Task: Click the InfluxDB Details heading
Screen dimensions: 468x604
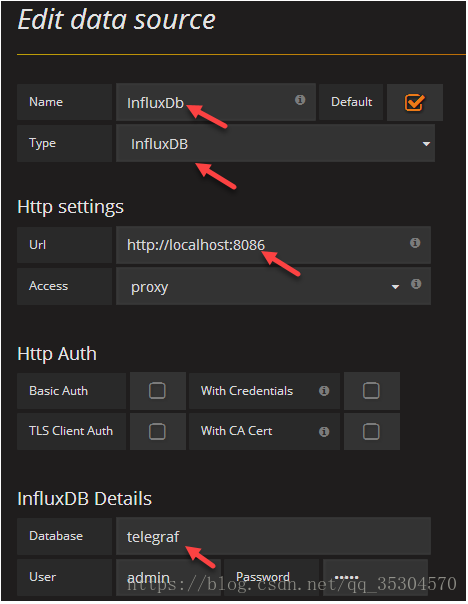Action: (x=84, y=498)
